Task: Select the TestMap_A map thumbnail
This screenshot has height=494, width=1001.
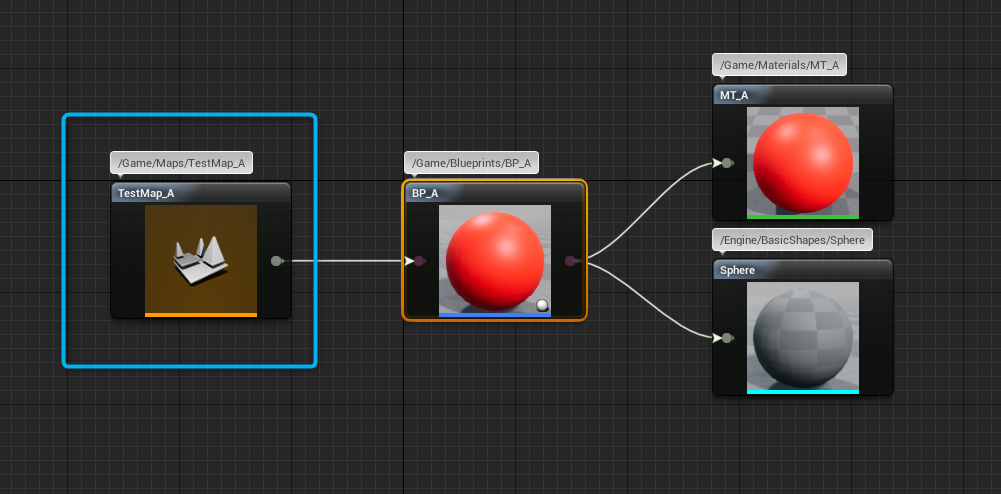Action: [201, 260]
